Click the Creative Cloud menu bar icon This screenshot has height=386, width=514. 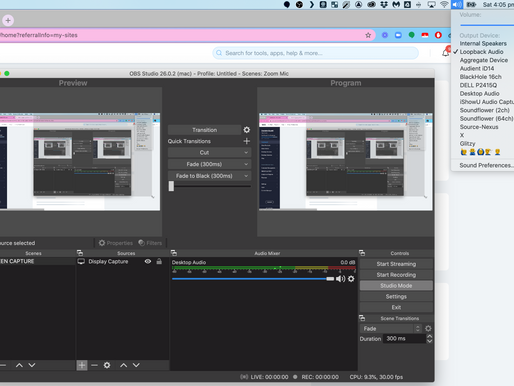click(371, 5)
